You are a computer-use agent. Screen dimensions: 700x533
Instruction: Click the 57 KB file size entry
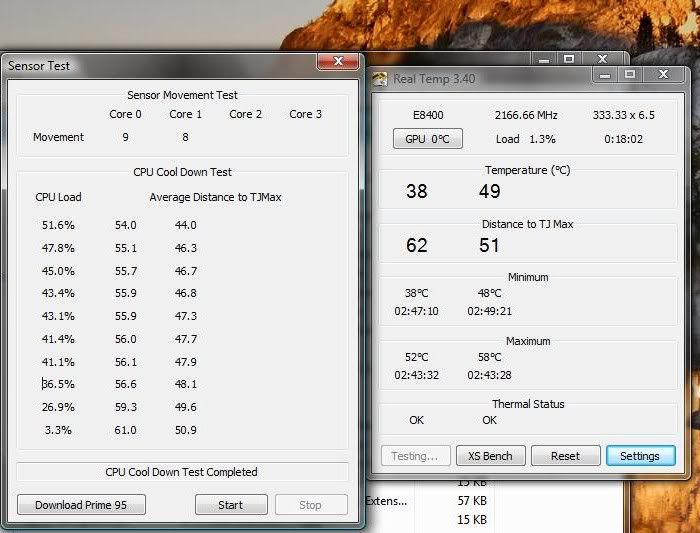(x=472, y=501)
